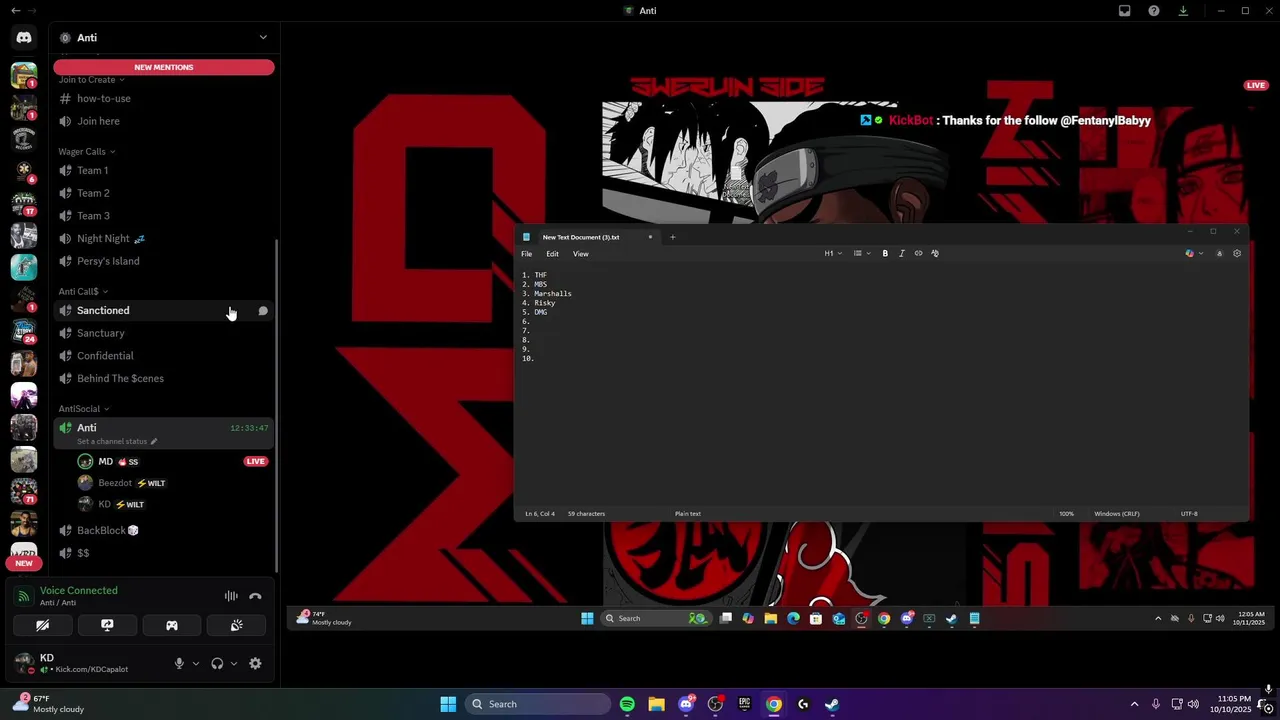This screenshot has height=720, width=1280.
Task: Open output device options arrow beside headphones
Action: coord(234,663)
